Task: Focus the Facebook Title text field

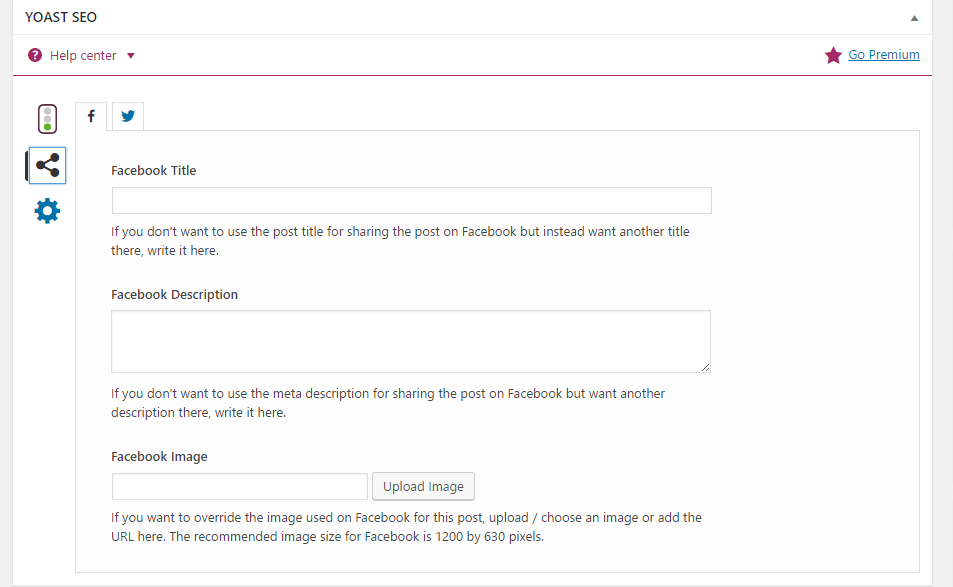Action: click(411, 200)
